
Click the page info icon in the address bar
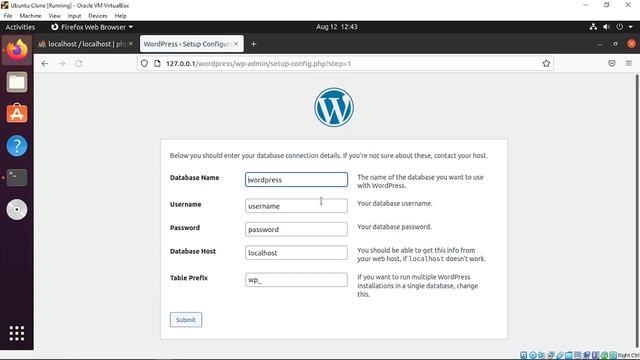click(157, 64)
